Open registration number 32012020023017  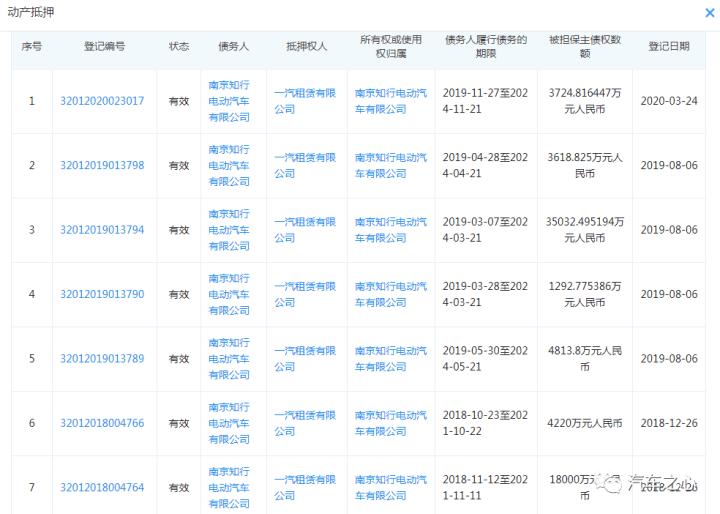point(102,101)
